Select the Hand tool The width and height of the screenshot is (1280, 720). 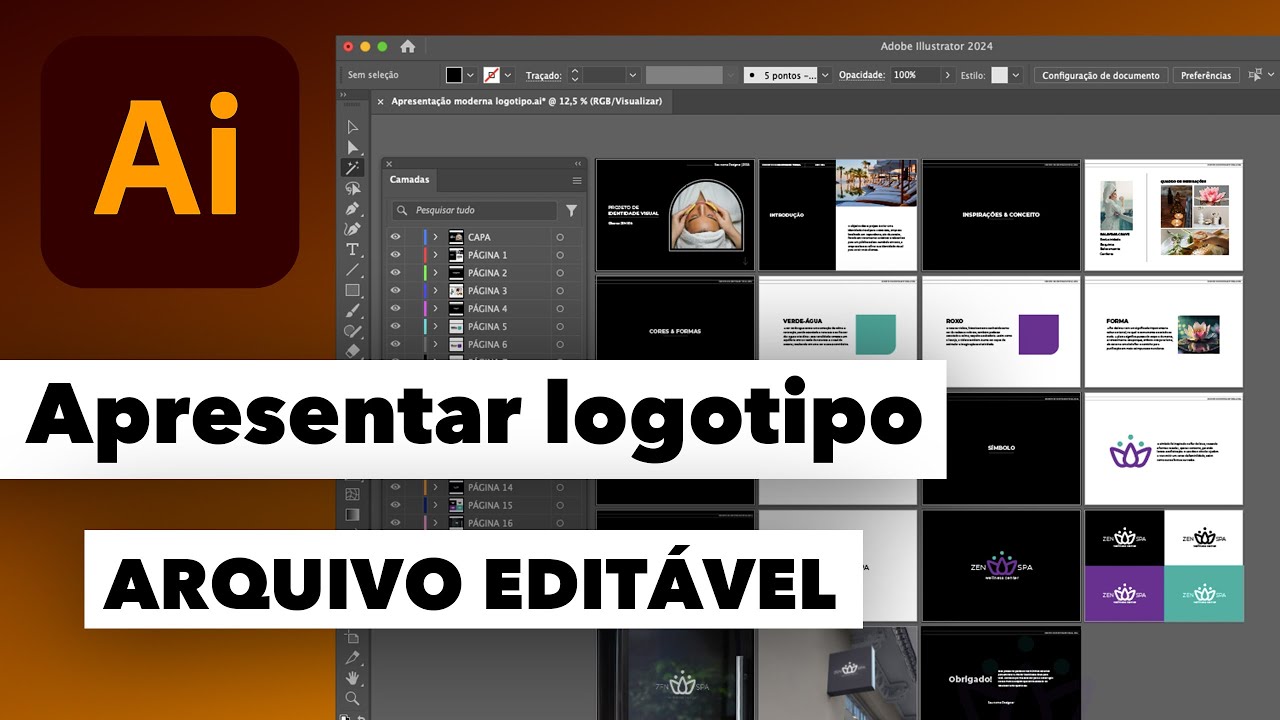(x=352, y=678)
